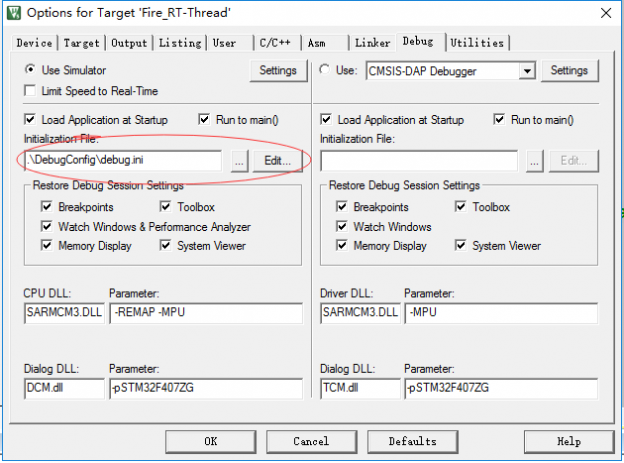
Task: Open the Linker tab
Action: [372, 43]
